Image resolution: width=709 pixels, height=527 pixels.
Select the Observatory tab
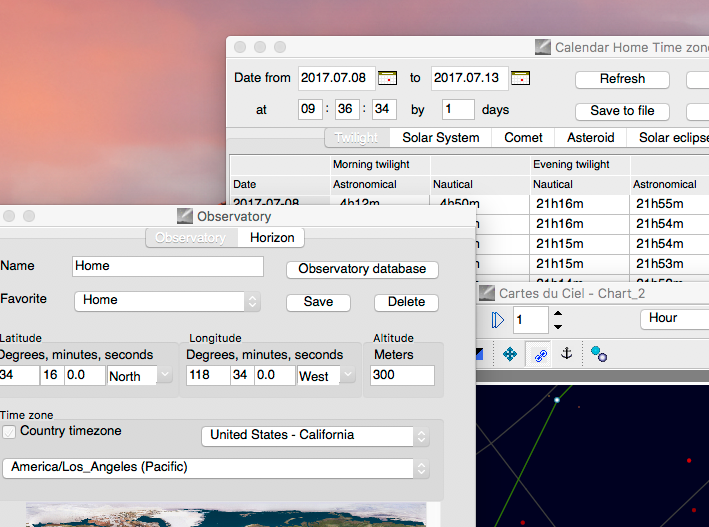coord(191,237)
